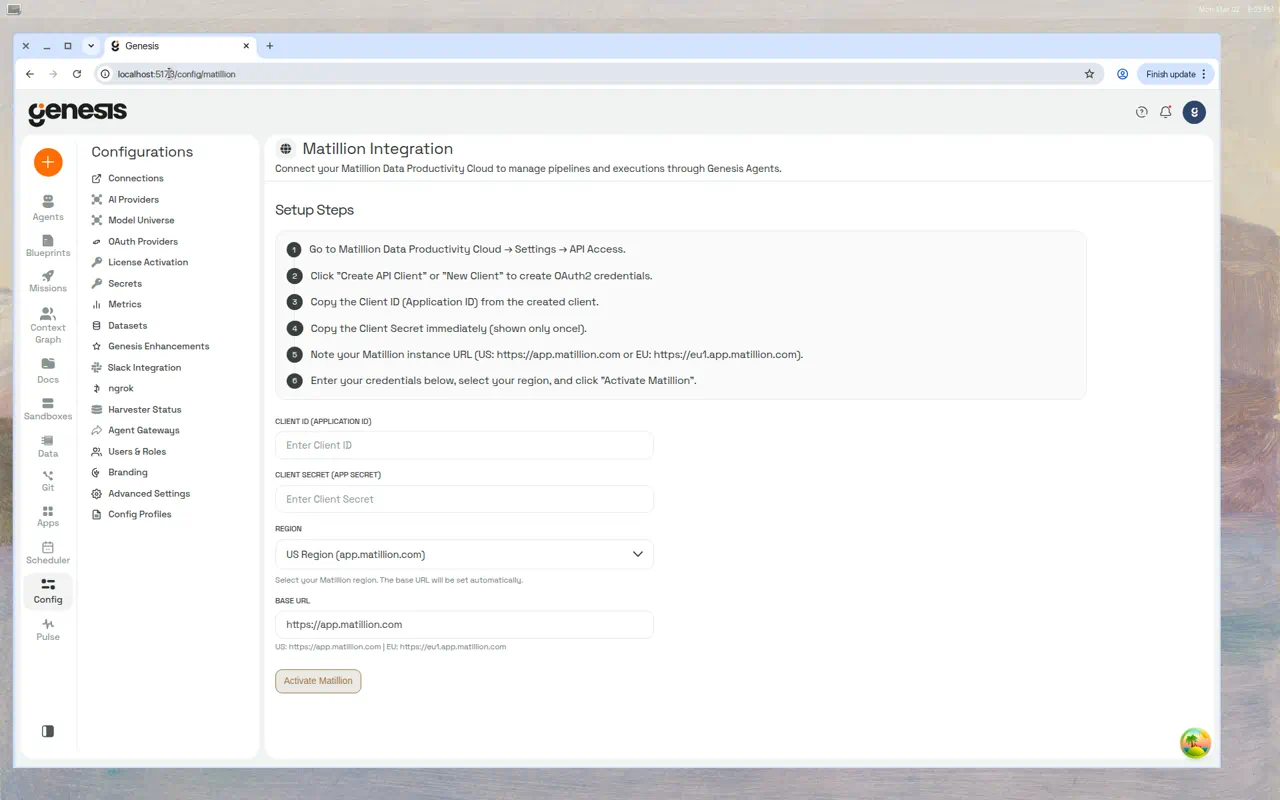Open the Apps grid icon
The width and height of the screenshot is (1280, 800).
[x=48, y=516]
